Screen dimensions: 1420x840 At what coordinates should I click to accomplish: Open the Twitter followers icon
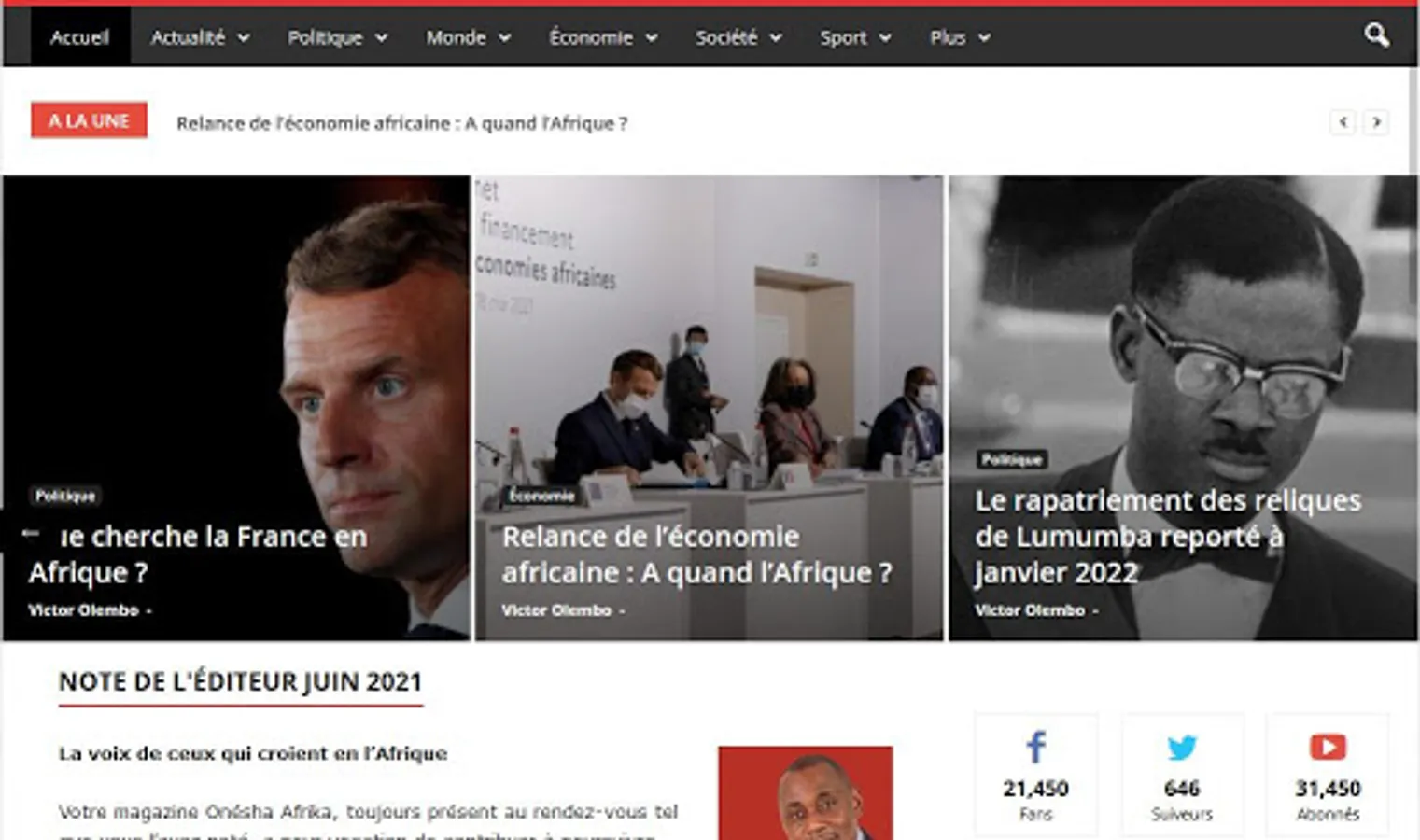1181,748
